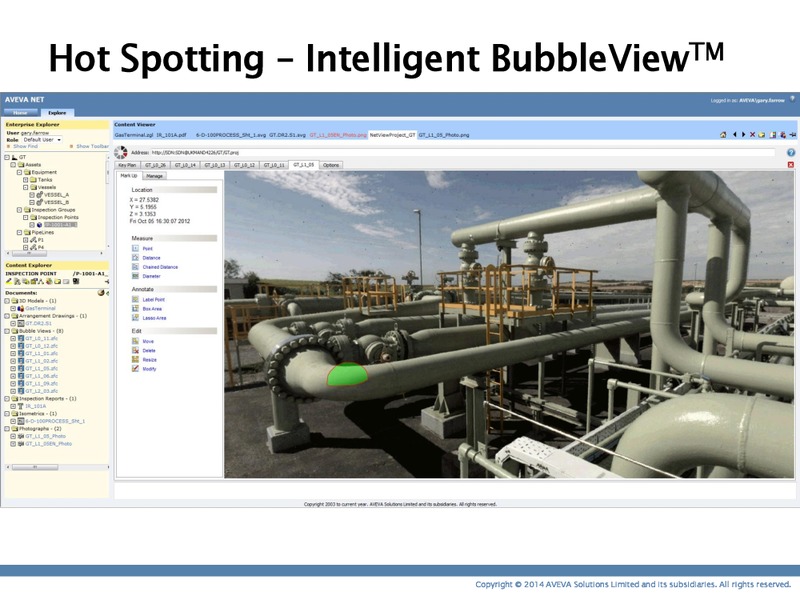Switch to the GasTerminal.zgl open document

tap(134, 135)
